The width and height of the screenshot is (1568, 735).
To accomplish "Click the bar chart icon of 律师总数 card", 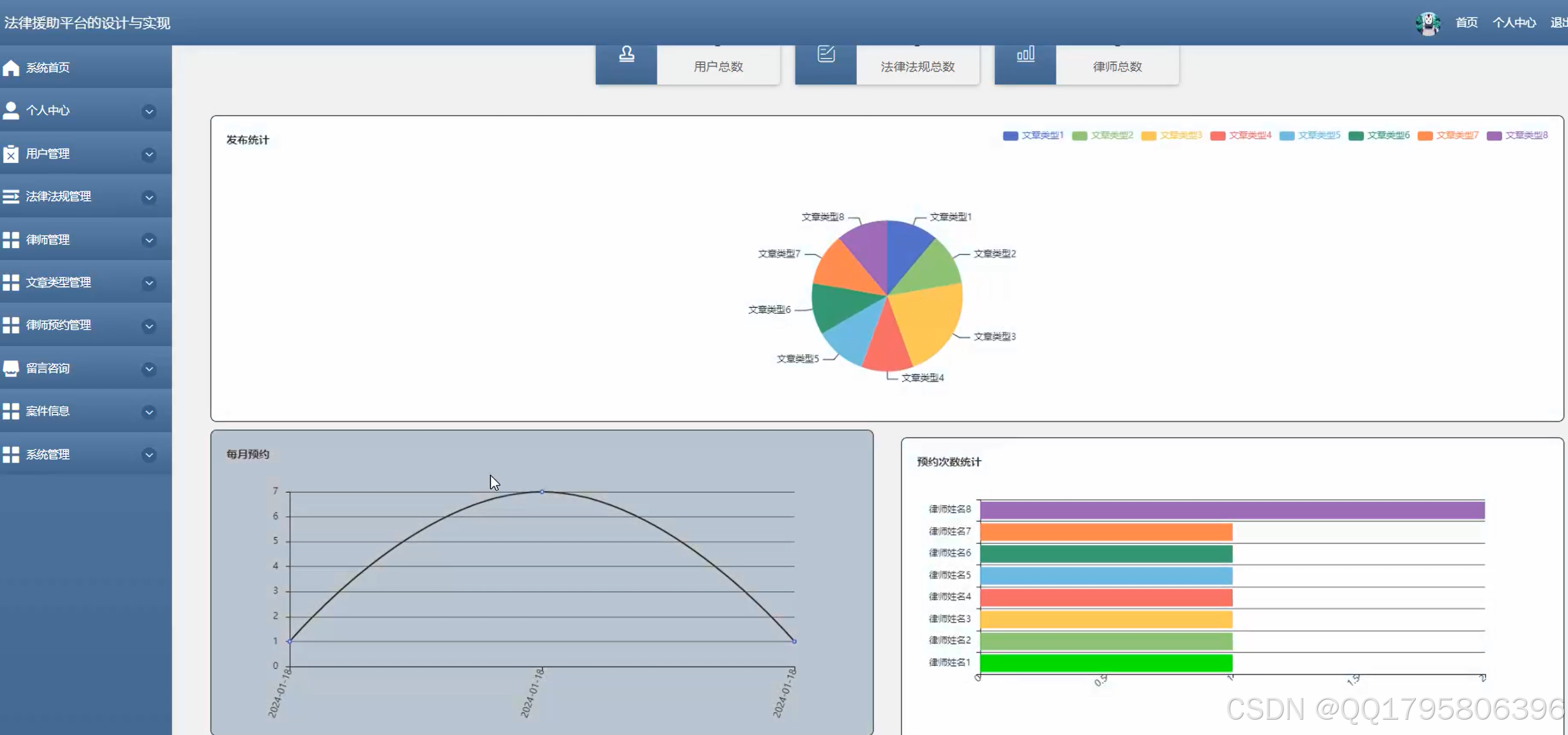I will 1025,54.
